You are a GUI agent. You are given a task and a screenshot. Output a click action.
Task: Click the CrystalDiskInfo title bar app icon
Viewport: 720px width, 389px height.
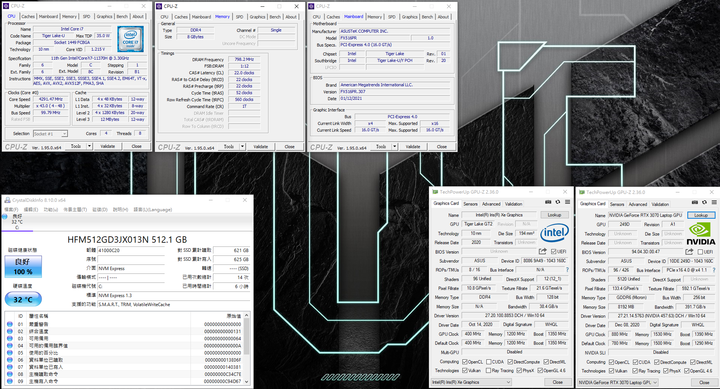click(x=7, y=200)
